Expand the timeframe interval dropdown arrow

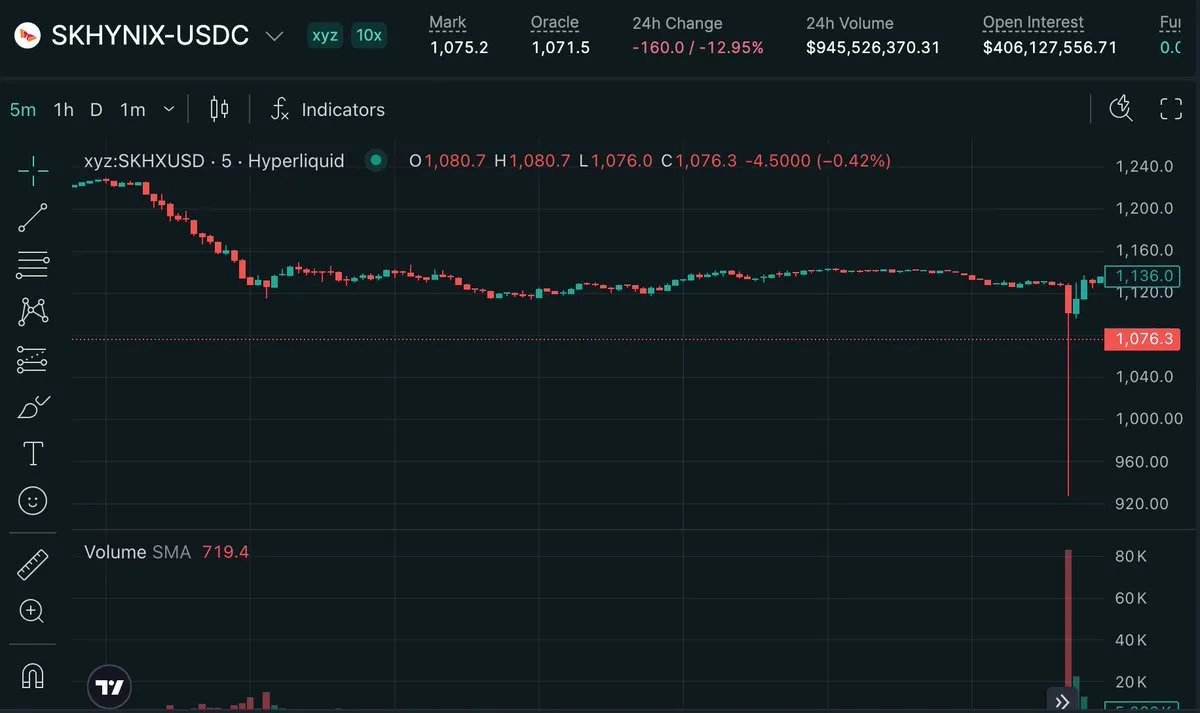[168, 109]
